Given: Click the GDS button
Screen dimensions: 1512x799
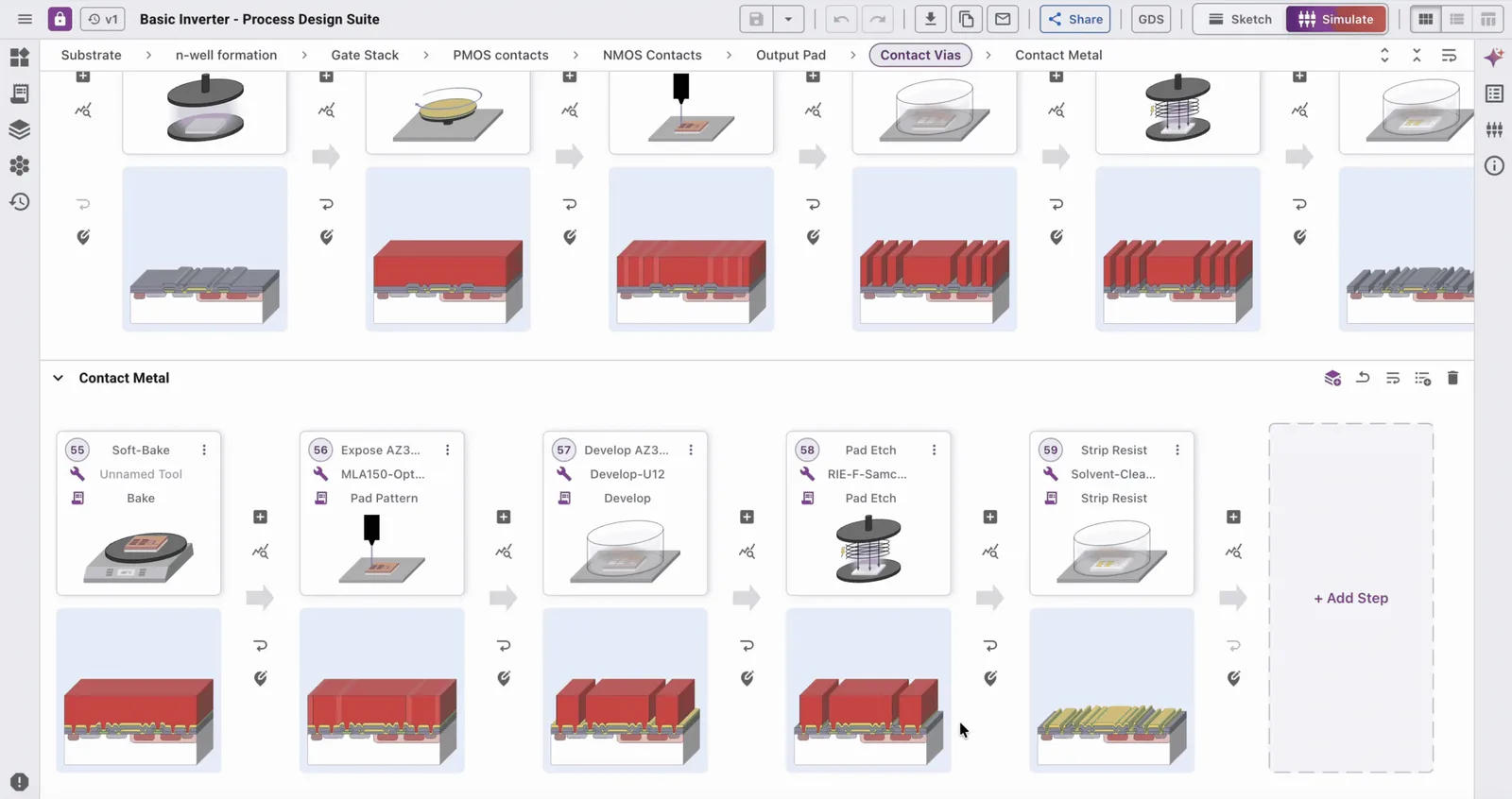Looking at the screenshot, I should (1151, 19).
